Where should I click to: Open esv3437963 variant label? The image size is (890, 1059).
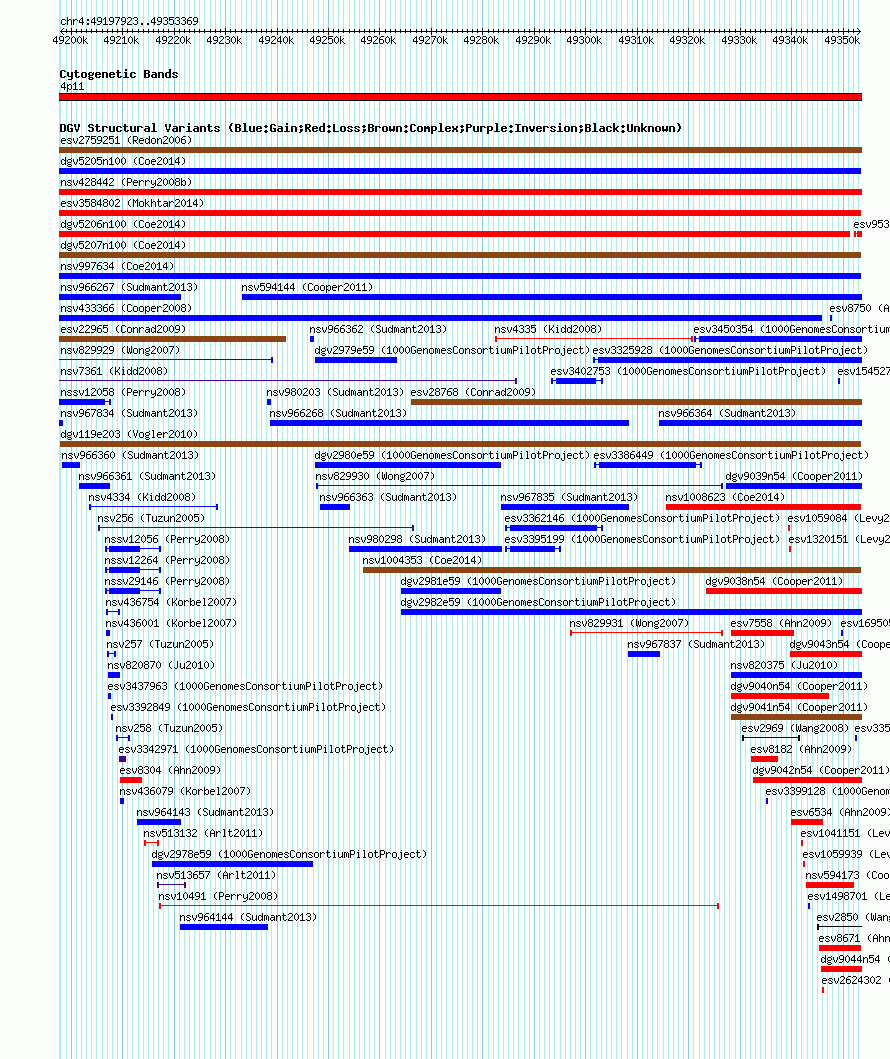(246, 685)
